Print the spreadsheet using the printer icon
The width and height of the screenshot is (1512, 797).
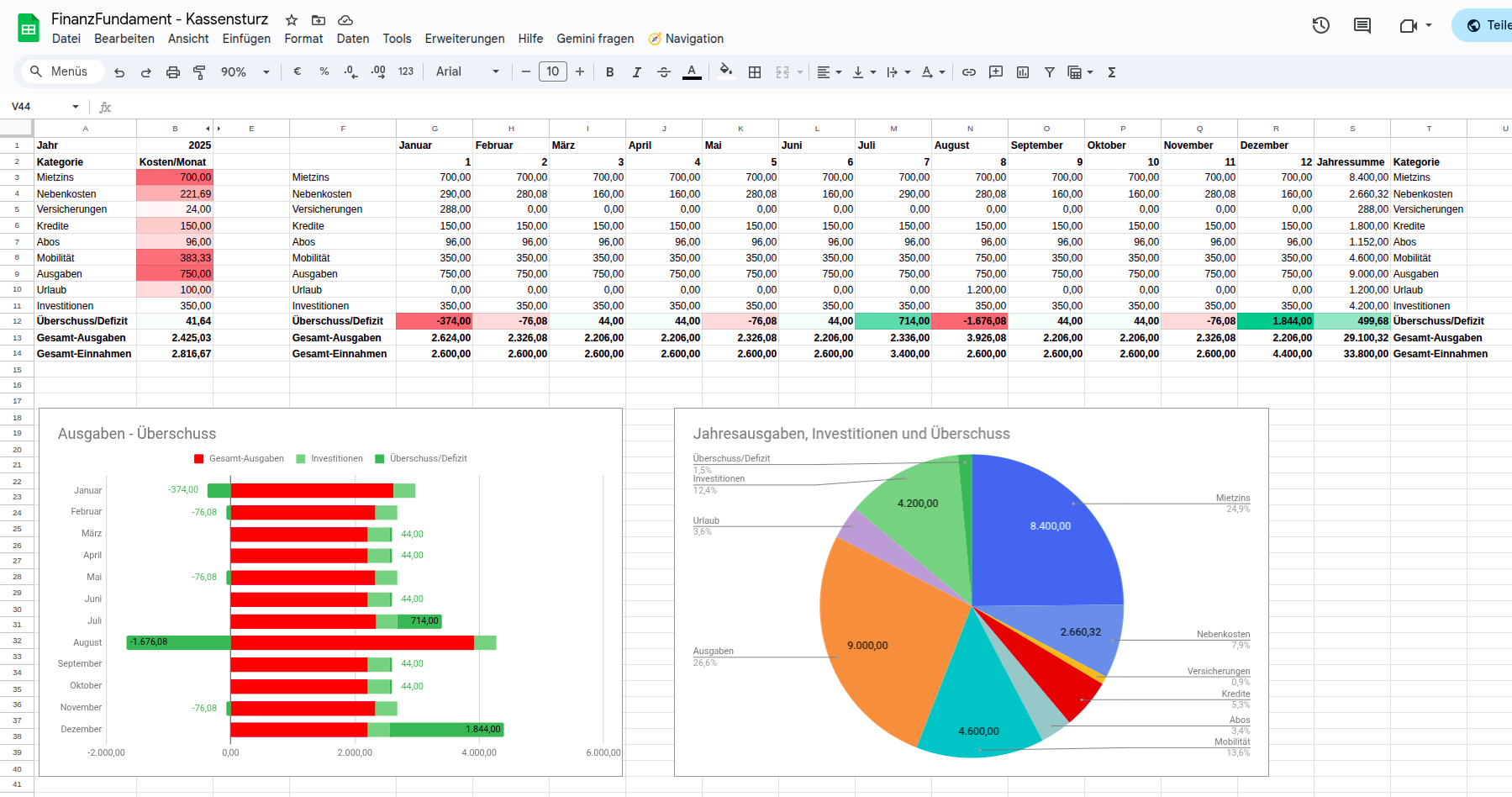coord(172,72)
